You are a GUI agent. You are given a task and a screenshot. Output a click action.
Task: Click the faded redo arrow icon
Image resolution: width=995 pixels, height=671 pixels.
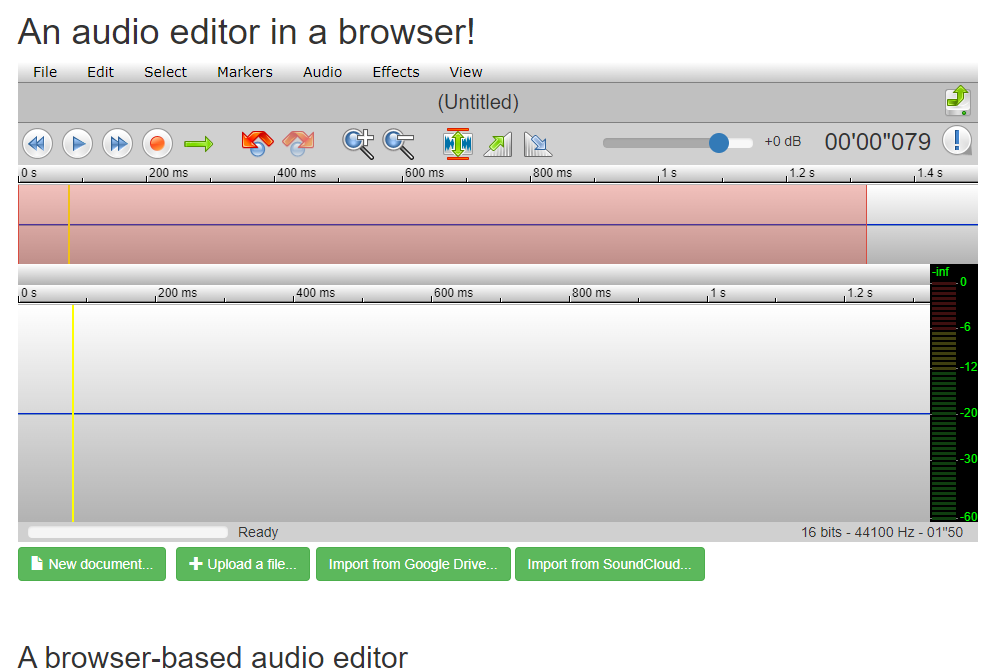click(298, 143)
